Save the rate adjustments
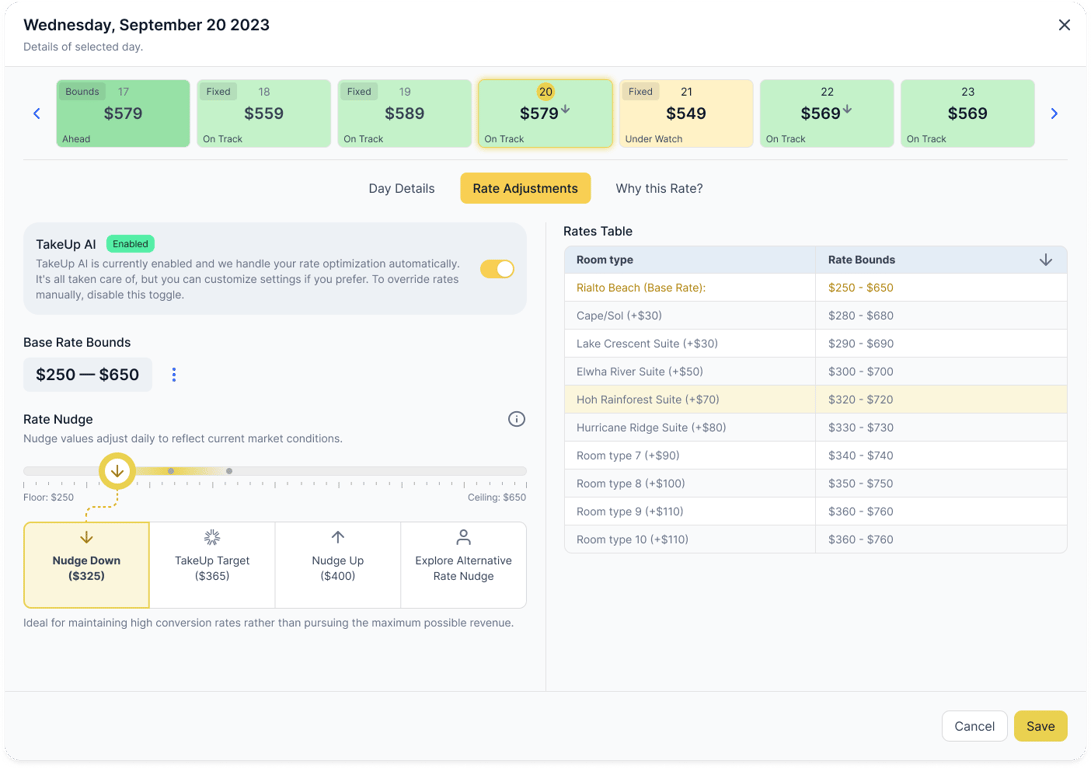 pyautogui.click(x=1040, y=726)
